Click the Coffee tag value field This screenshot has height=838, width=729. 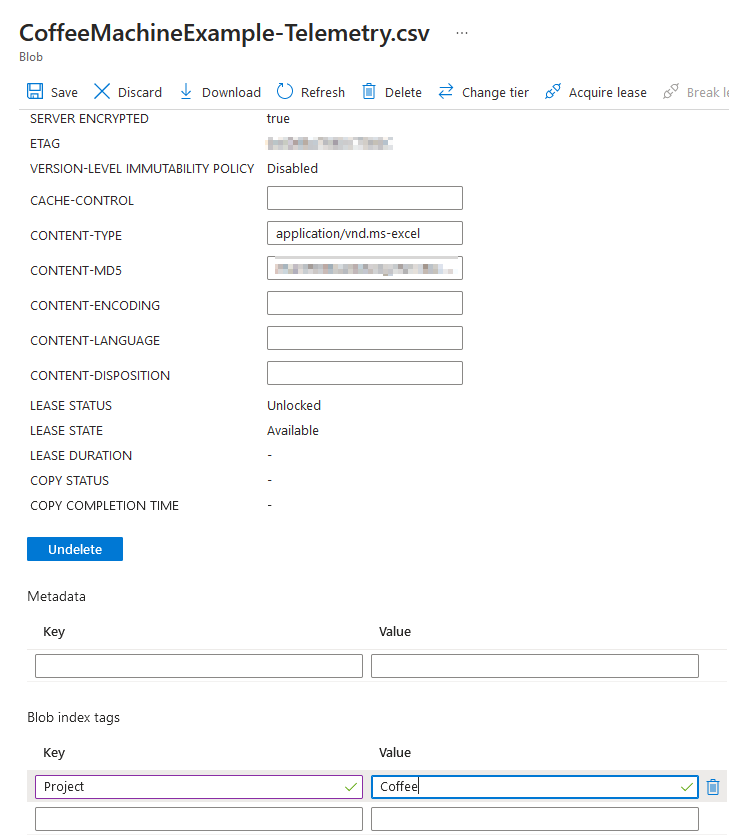tap(526, 787)
